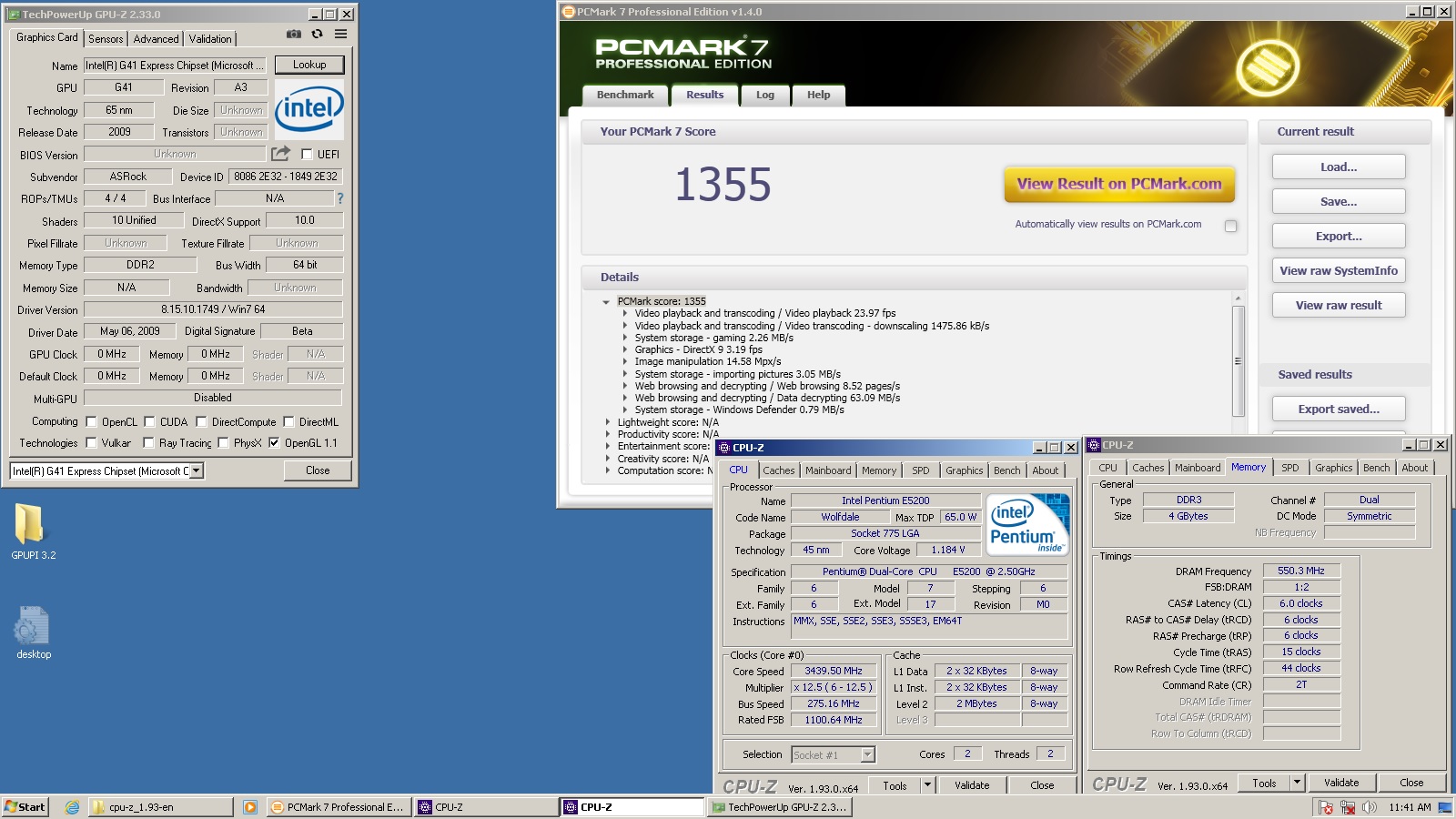
Task: Select the Video playback 23.97 fps result row
Action: pyautogui.click(x=764, y=313)
